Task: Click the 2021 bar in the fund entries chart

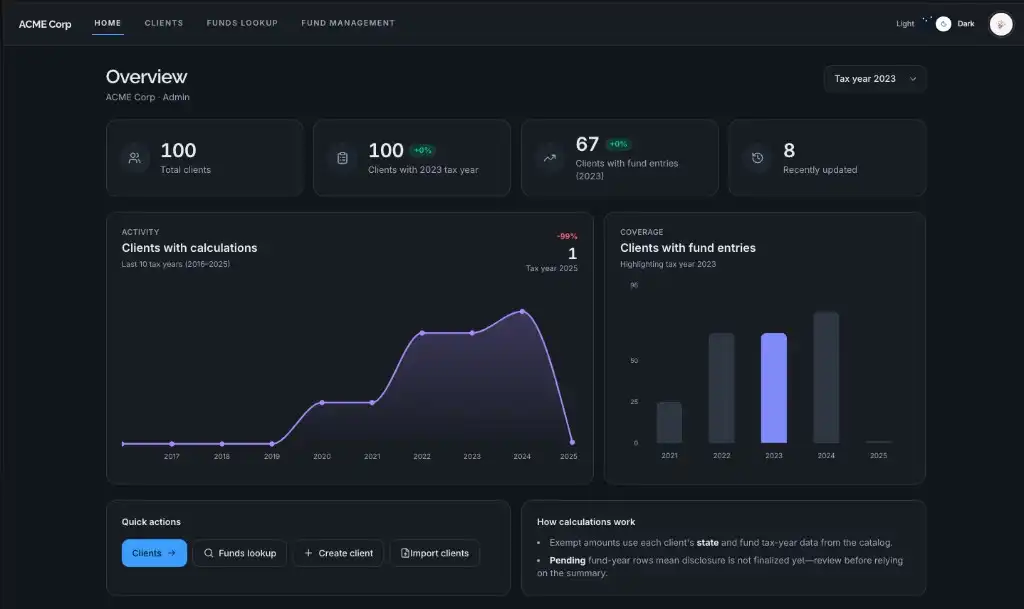Action: pyautogui.click(x=669, y=422)
